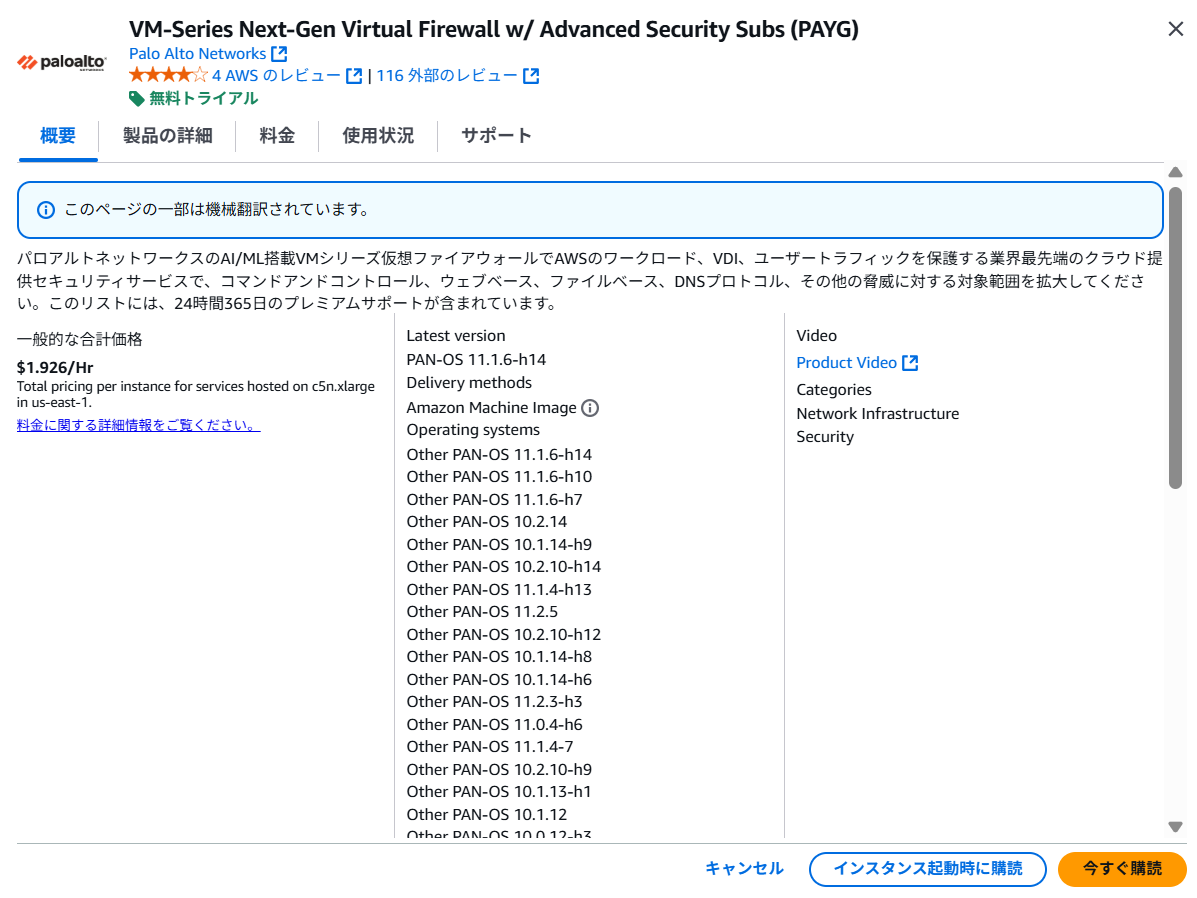Click the star rating display

168,76
